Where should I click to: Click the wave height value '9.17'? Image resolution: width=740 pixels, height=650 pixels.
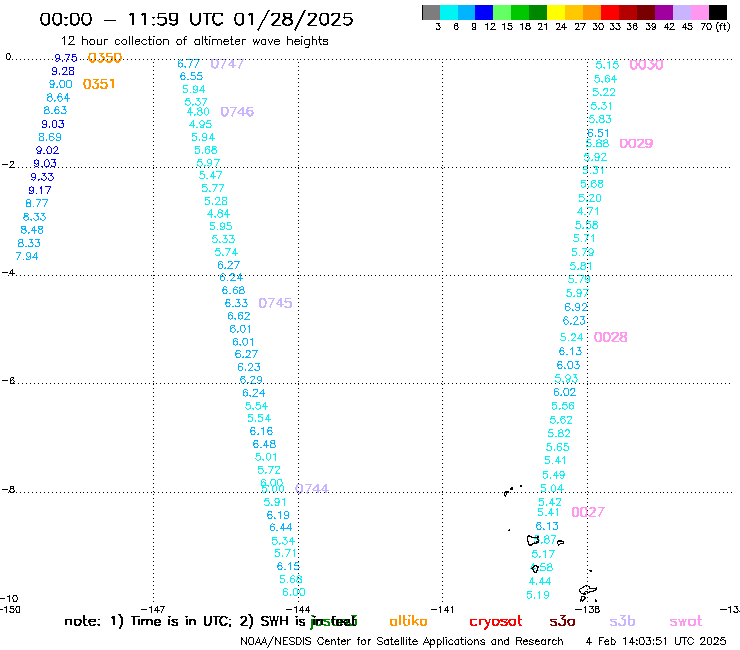coord(40,190)
